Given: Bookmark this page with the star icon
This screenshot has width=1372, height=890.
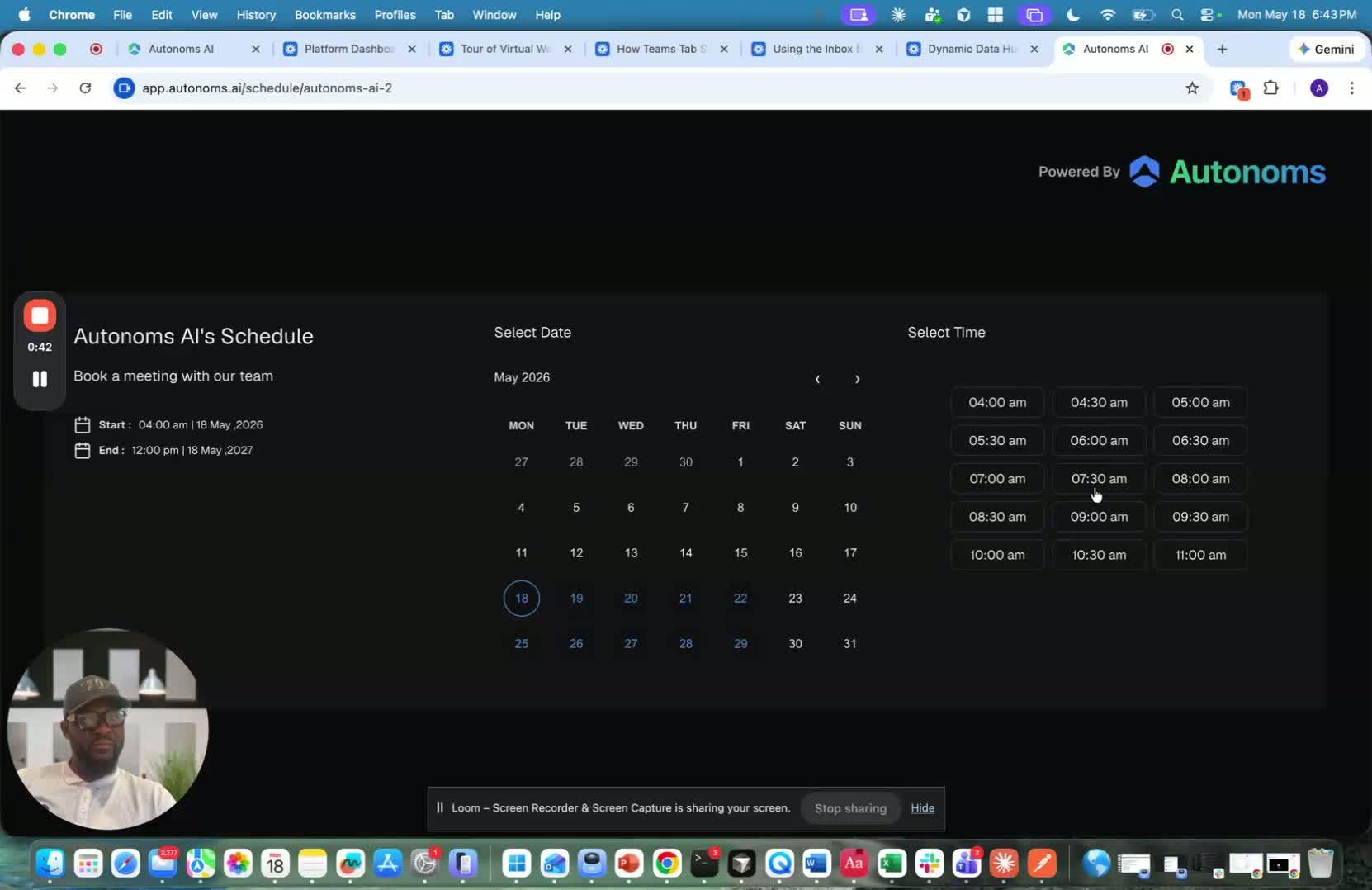Looking at the screenshot, I should [x=1192, y=88].
